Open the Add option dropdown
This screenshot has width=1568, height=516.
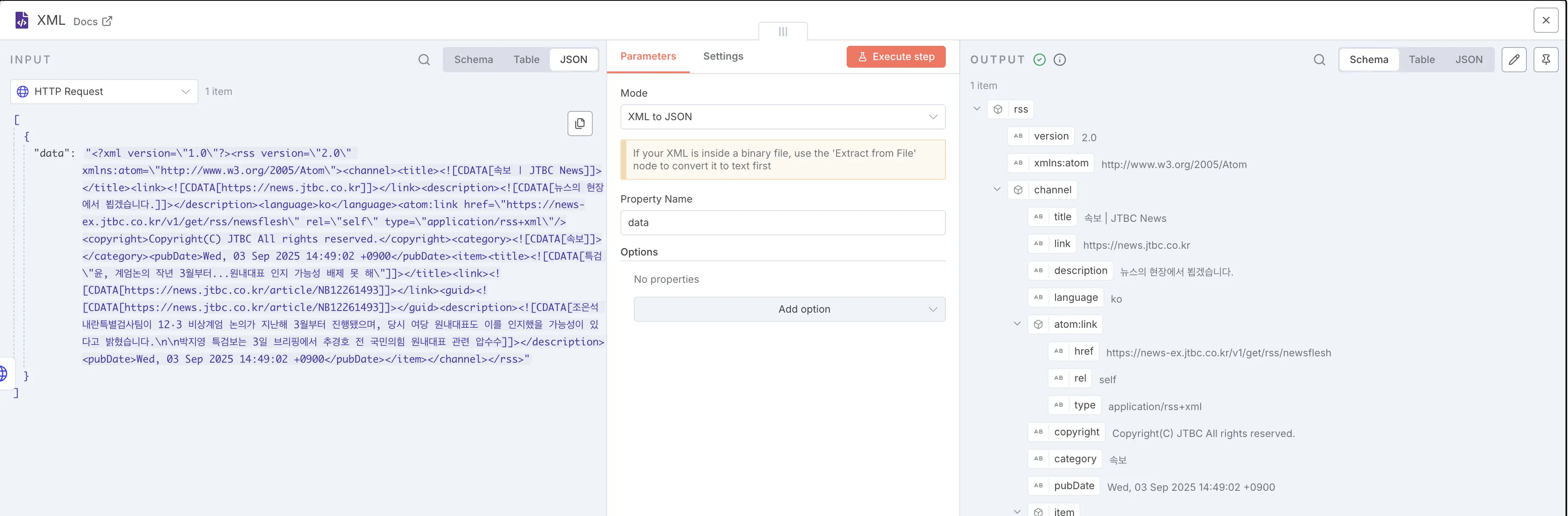tap(789, 309)
